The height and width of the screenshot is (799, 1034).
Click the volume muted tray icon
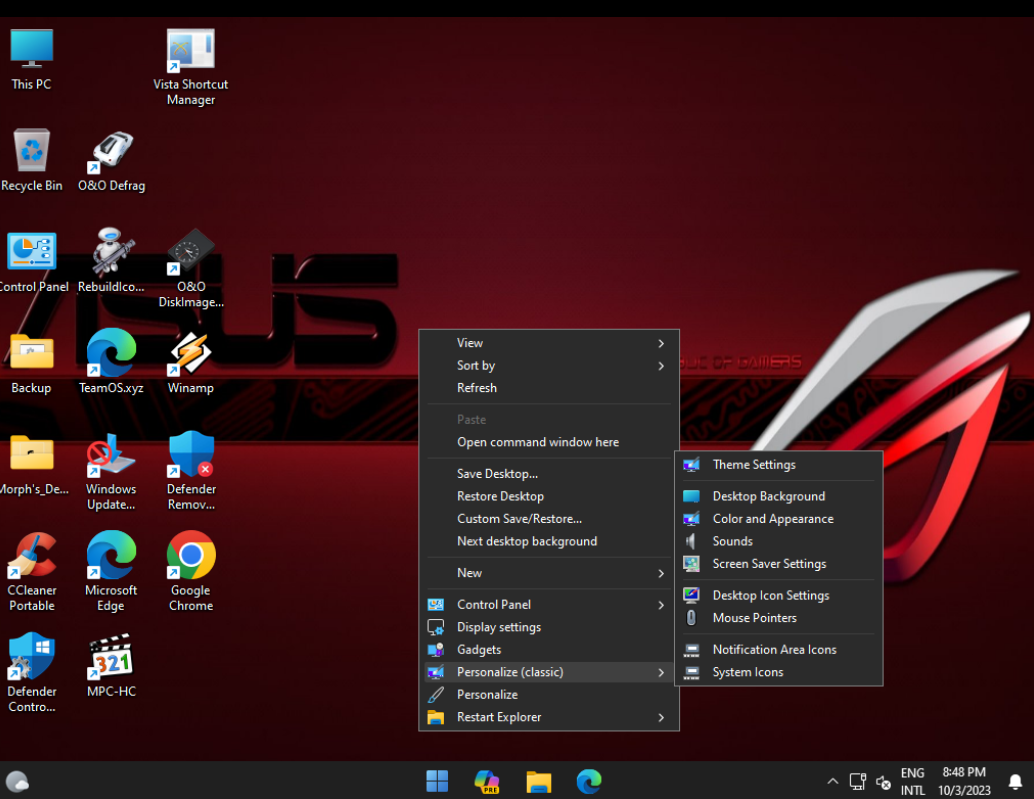[884, 783]
